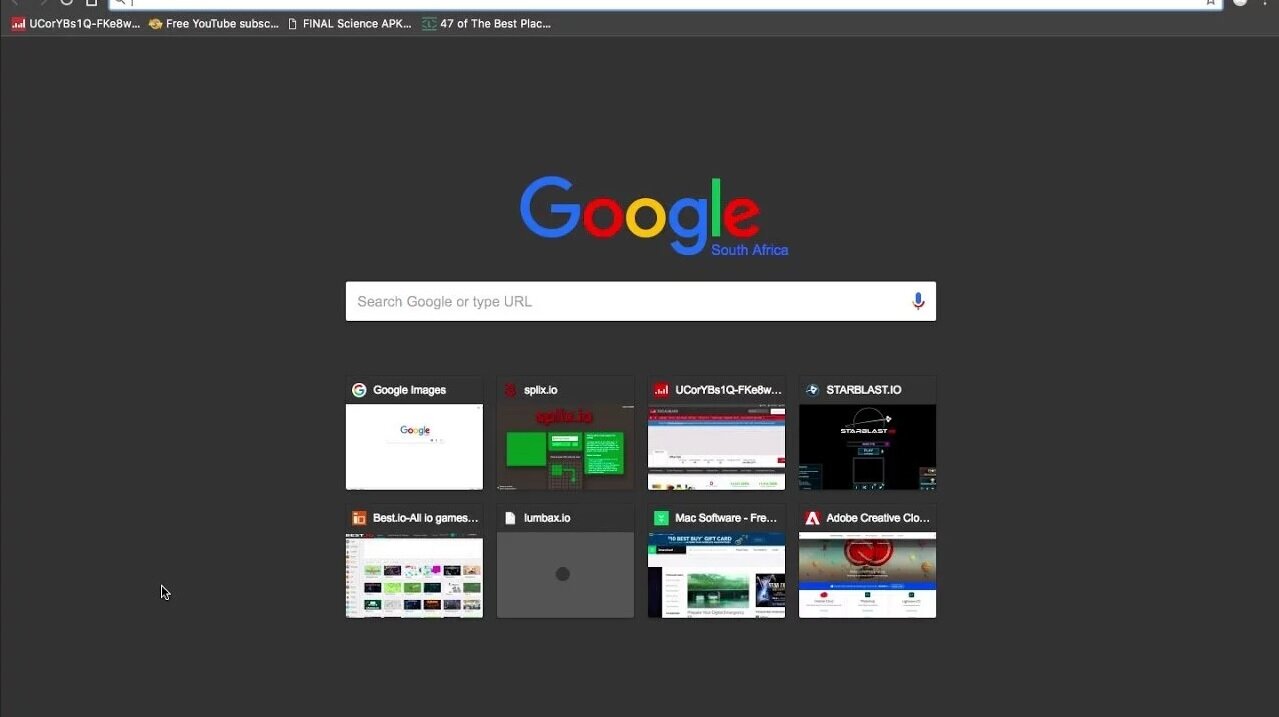Open the STARBLAST.IO shortcut tile
Screen dimensions: 1279x717
click(x=867, y=433)
